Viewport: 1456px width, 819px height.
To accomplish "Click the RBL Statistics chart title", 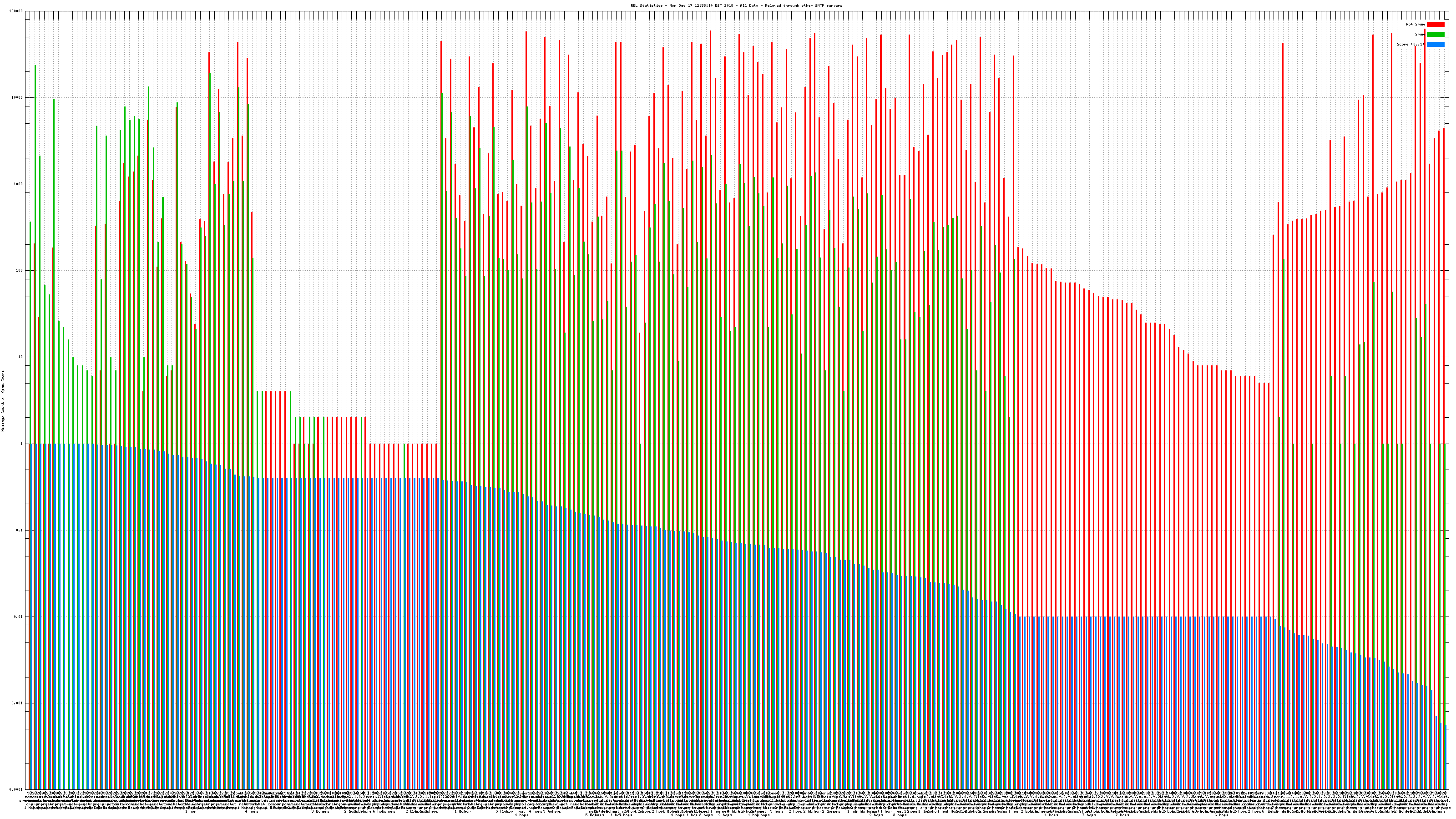I will [736, 5].
